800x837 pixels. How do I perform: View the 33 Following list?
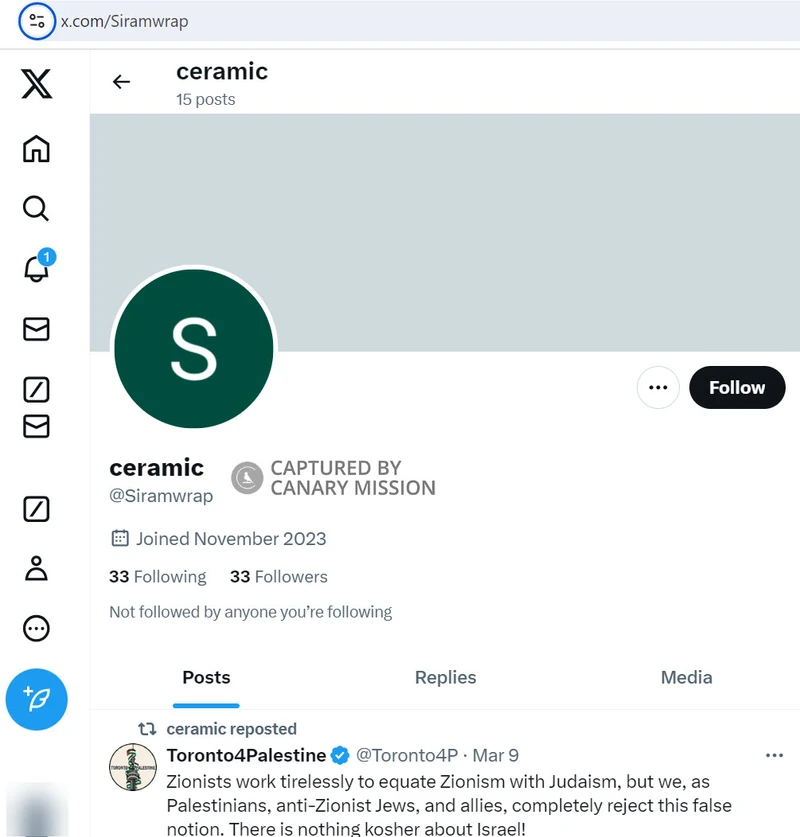[x=157, y=577]
